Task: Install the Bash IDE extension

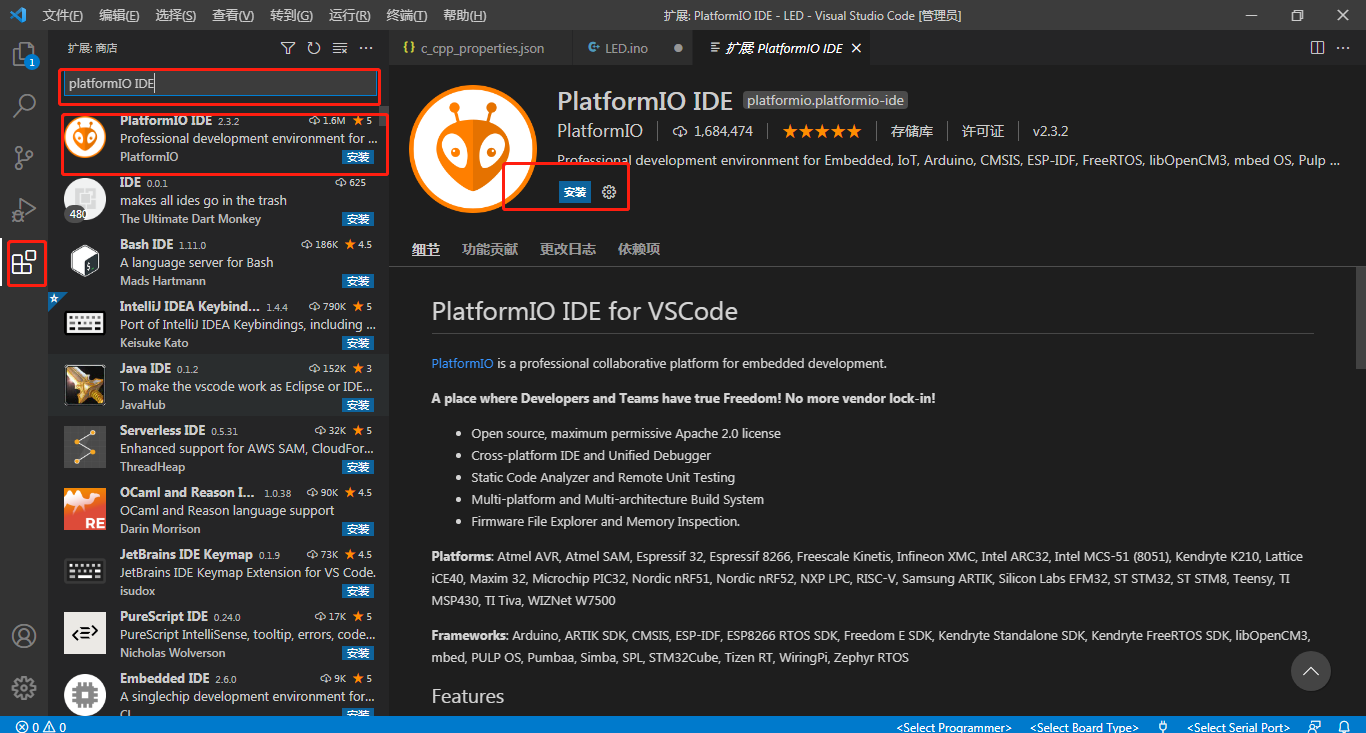Action: pos(358,281)
